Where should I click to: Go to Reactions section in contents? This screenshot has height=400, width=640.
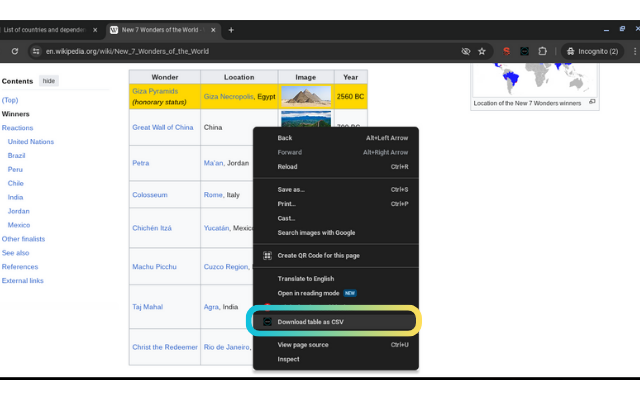click(x=17, y=128)
